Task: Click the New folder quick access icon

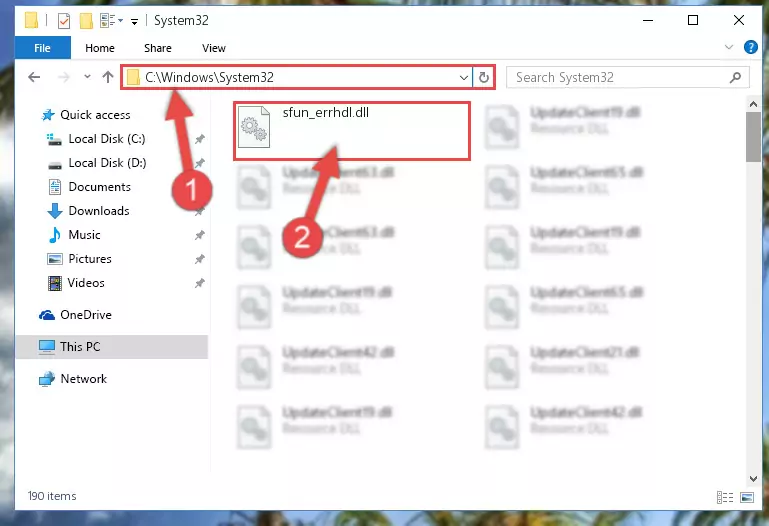Action: pos(86,21)
